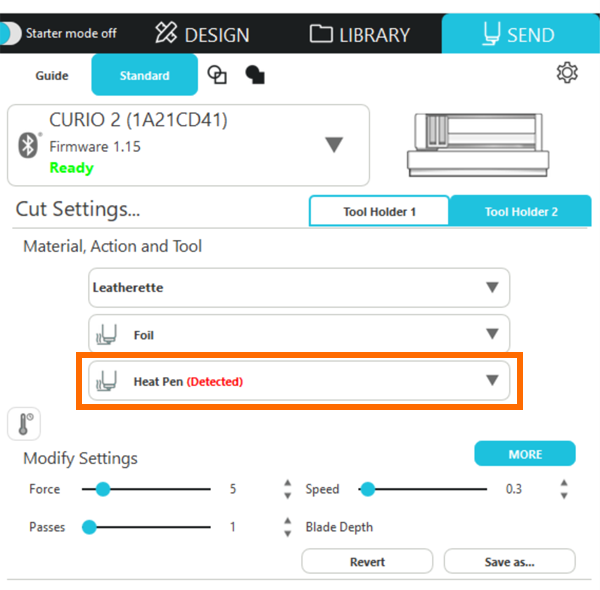Viewport: 600px width, 590px height.
Task: Click the Bluetooth icon beside CURIO 2
Action: pos(29,144)
